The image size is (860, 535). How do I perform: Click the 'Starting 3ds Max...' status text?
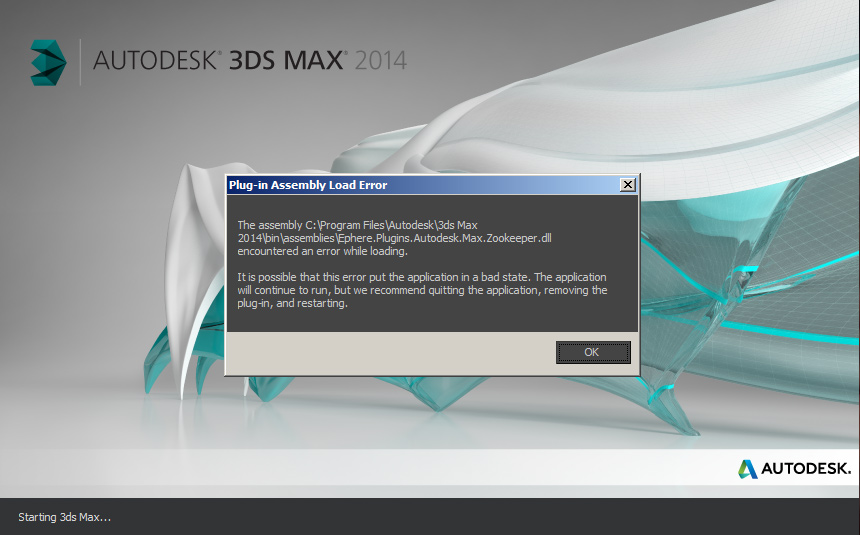tap(64, 517)
